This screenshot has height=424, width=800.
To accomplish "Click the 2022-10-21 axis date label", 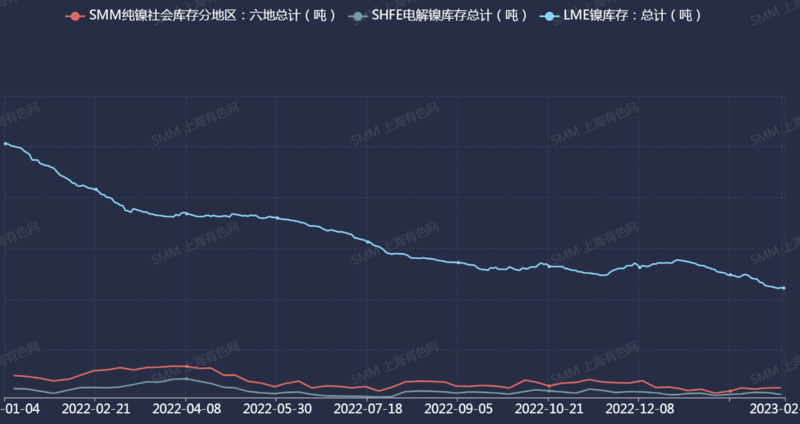I will 548,409.
